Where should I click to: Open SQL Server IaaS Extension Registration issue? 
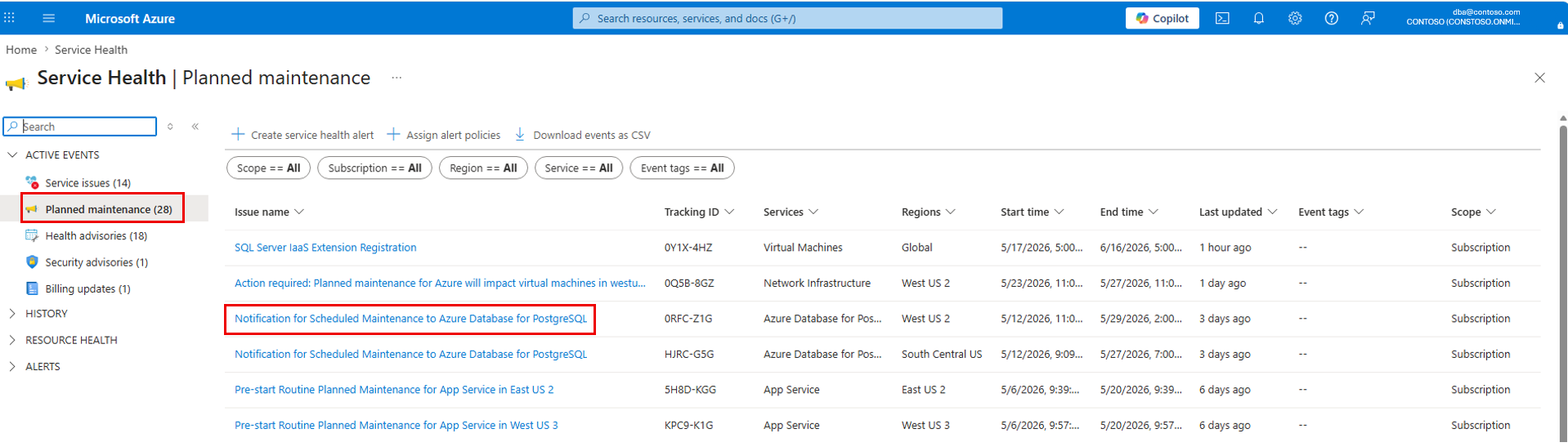325,248
